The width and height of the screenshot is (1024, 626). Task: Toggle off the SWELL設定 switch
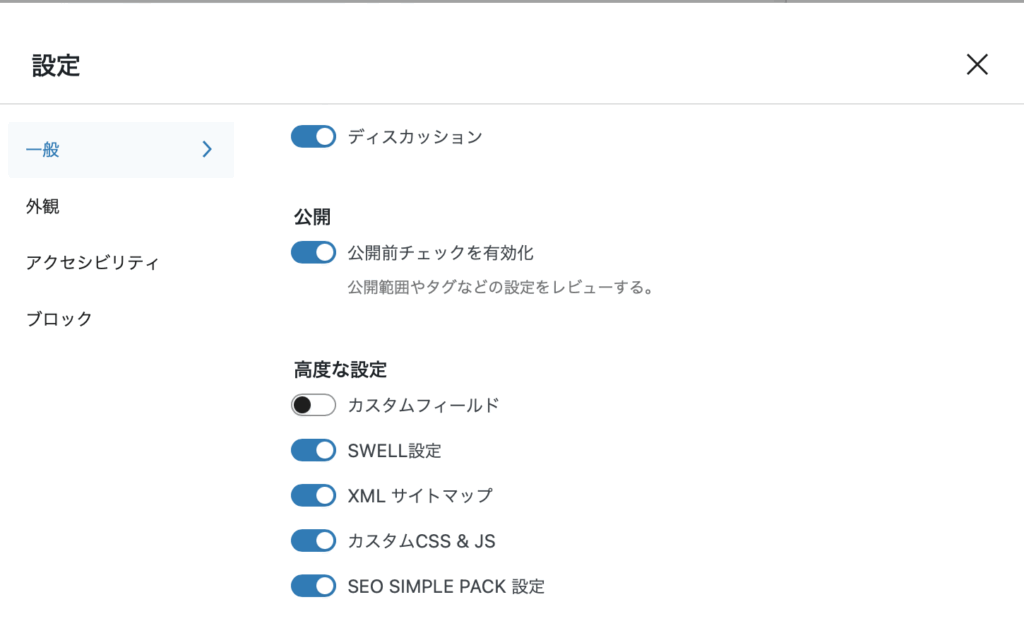point(313,451)
